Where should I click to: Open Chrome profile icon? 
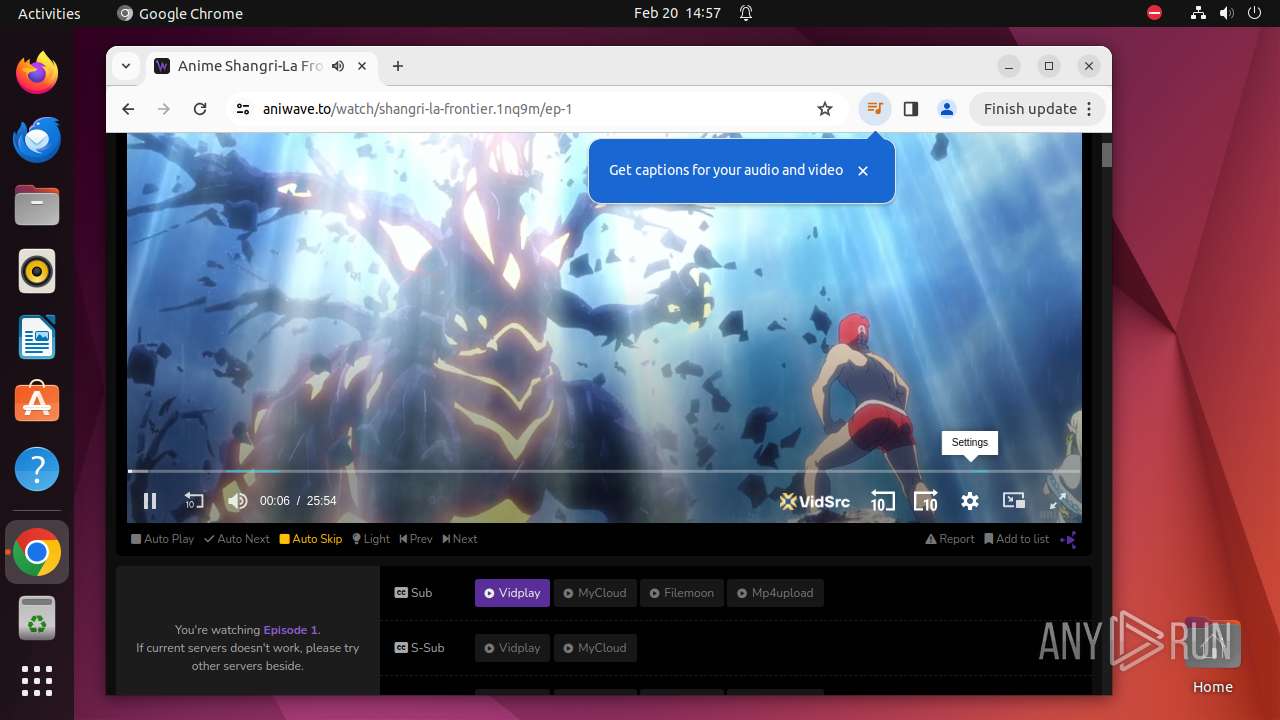point(947,109)
